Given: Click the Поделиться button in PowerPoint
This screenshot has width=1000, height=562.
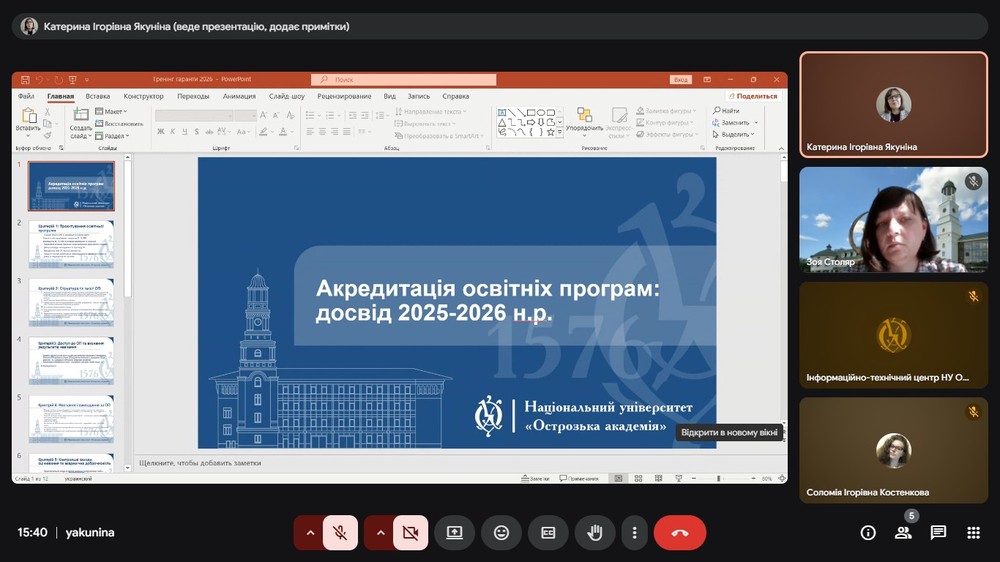Looking at the screenshot, I should click(x=757, y=97).
